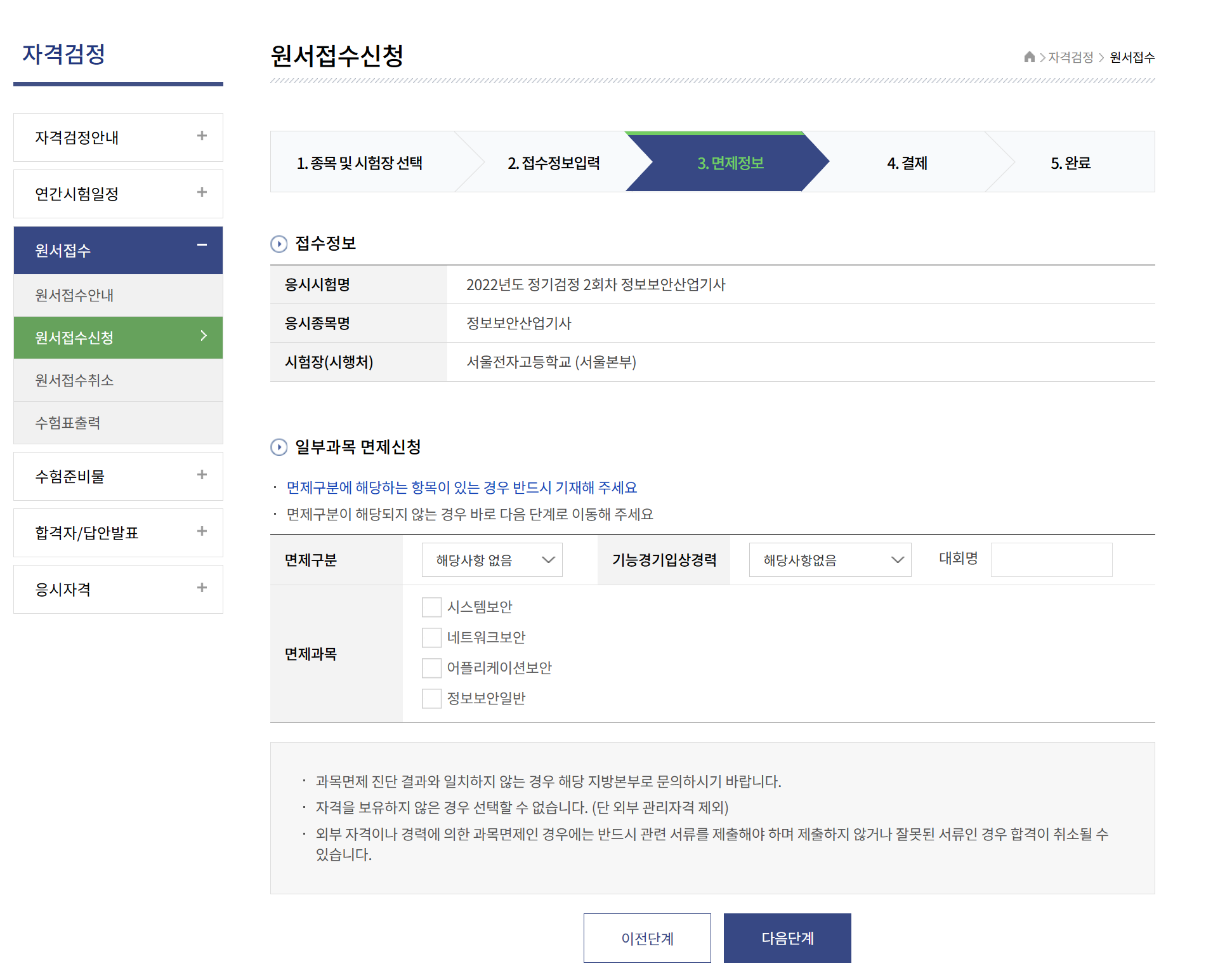Image resolution: width=1232 pixels, height=980 pixels.
Task: Expand 수험준비물 with plus icon
Action: (x=202, y=475)
